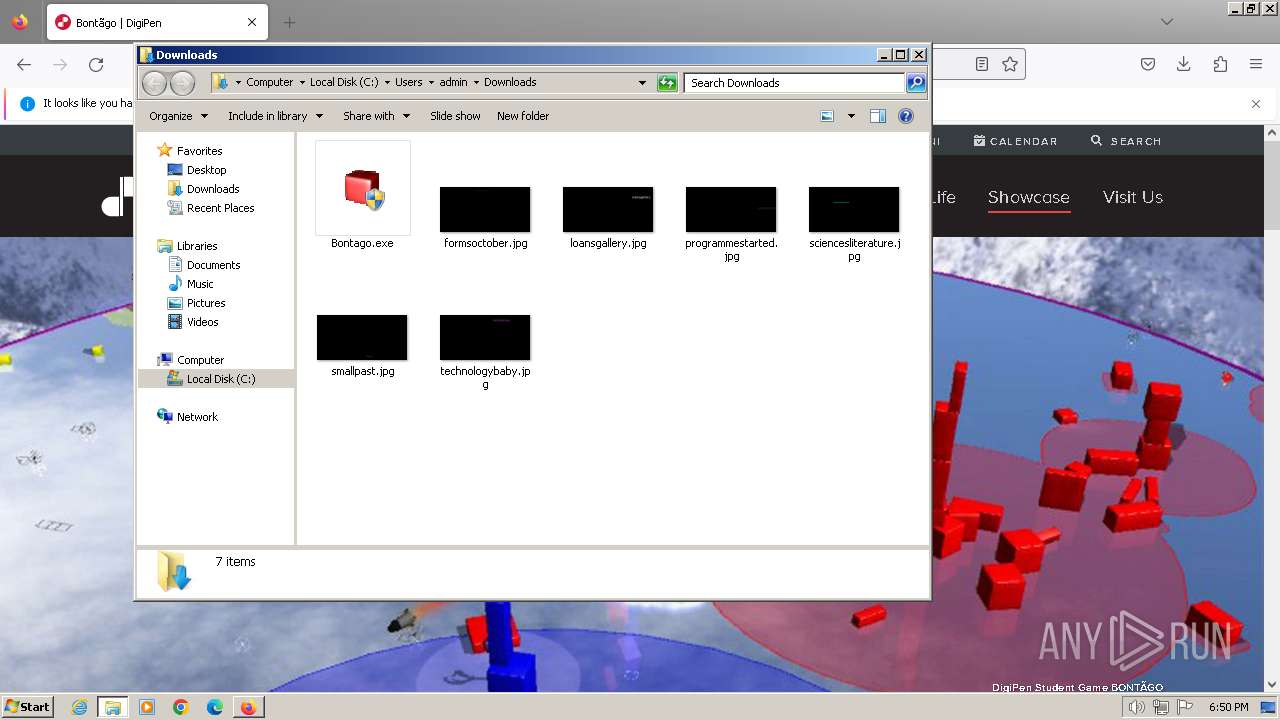Open the Organize menu
Viewport: 1280px width, 720px height.
[x=178, y=116]
